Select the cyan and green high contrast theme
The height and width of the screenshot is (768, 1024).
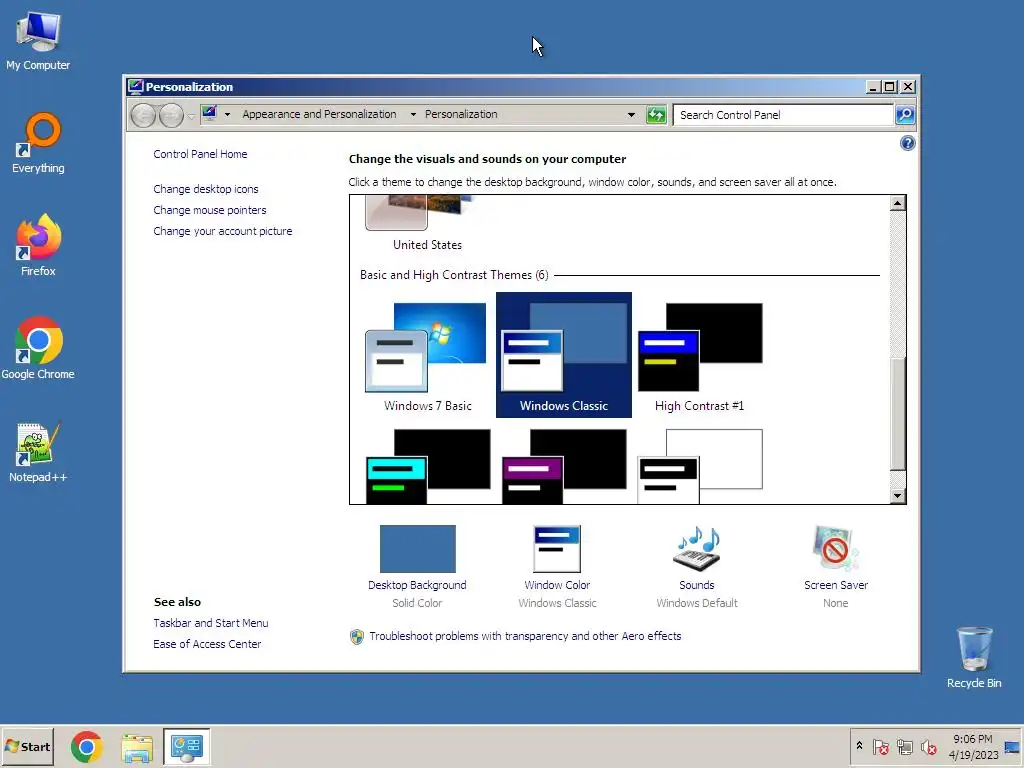point(427,466)
